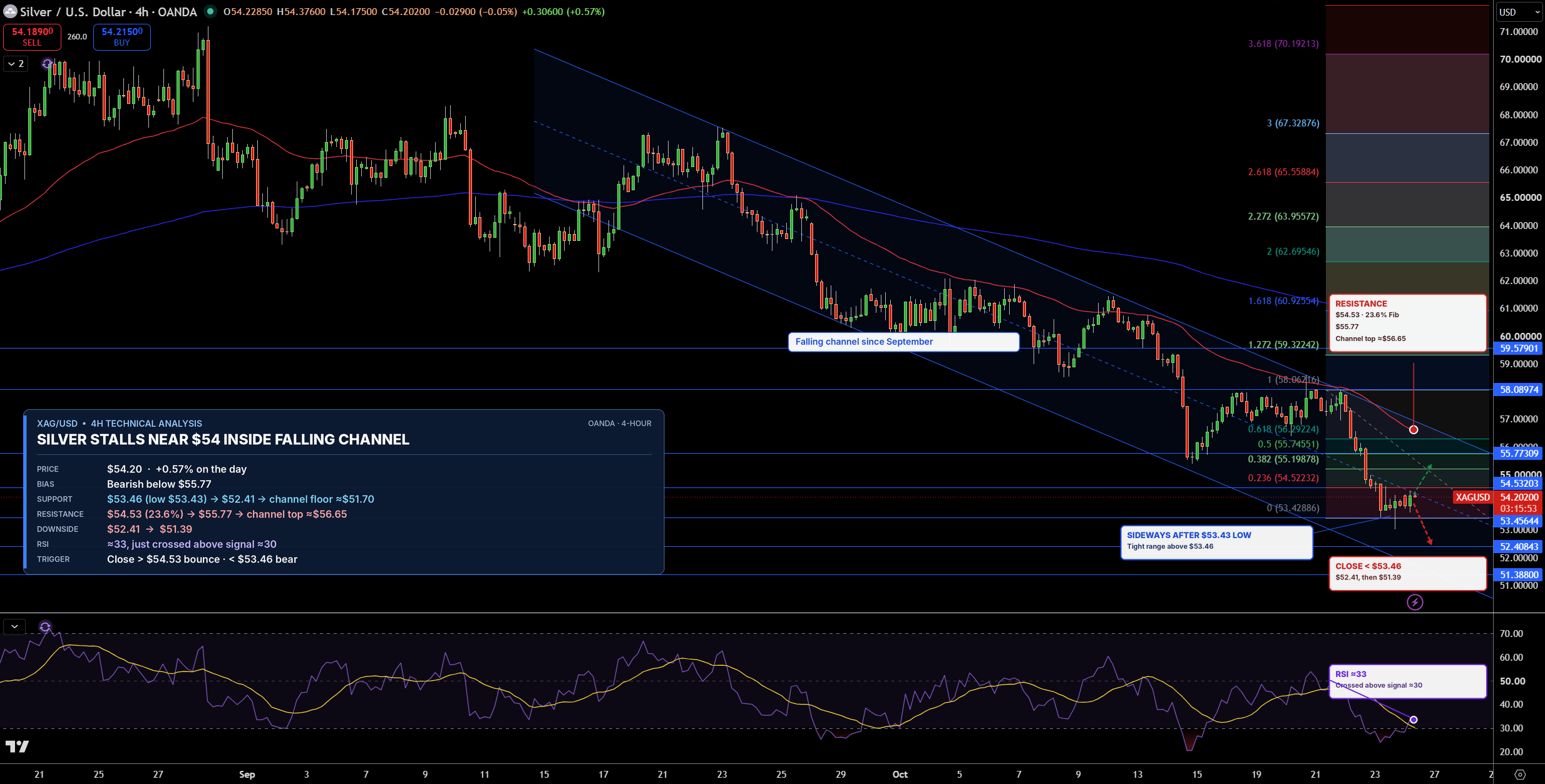The height and width of the screenshot is (784, 1545).
Task: Click the 54.53203 price axis label
Action: (x=1519, y=484)
